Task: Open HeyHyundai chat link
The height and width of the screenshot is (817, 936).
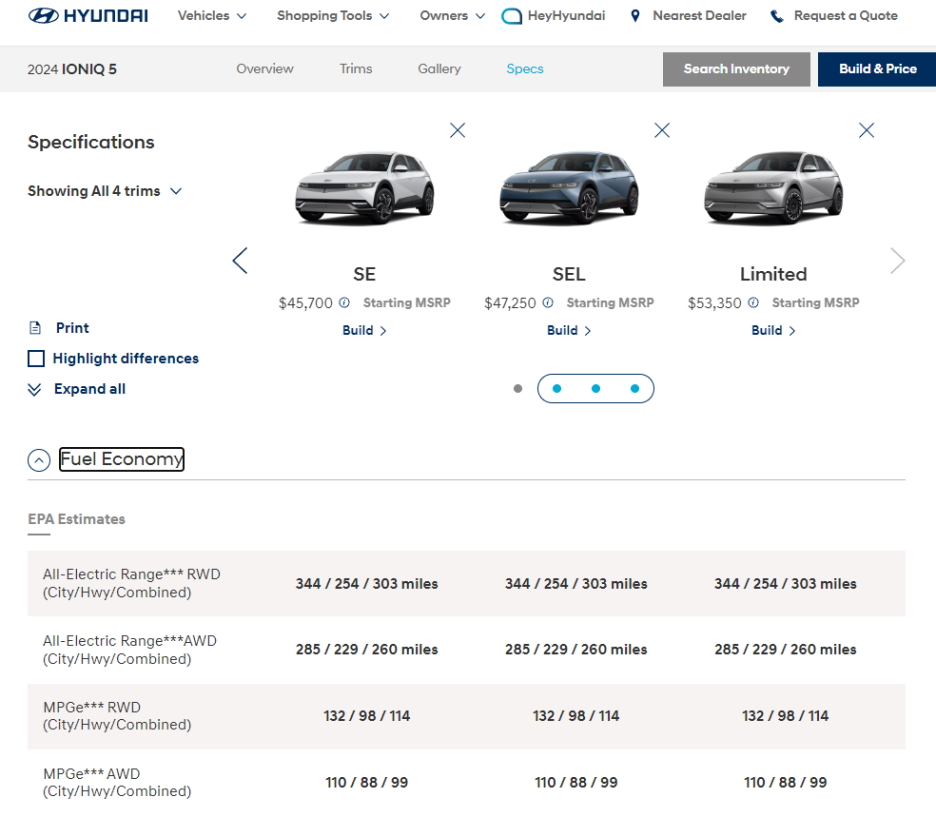Action: (553, 16)
